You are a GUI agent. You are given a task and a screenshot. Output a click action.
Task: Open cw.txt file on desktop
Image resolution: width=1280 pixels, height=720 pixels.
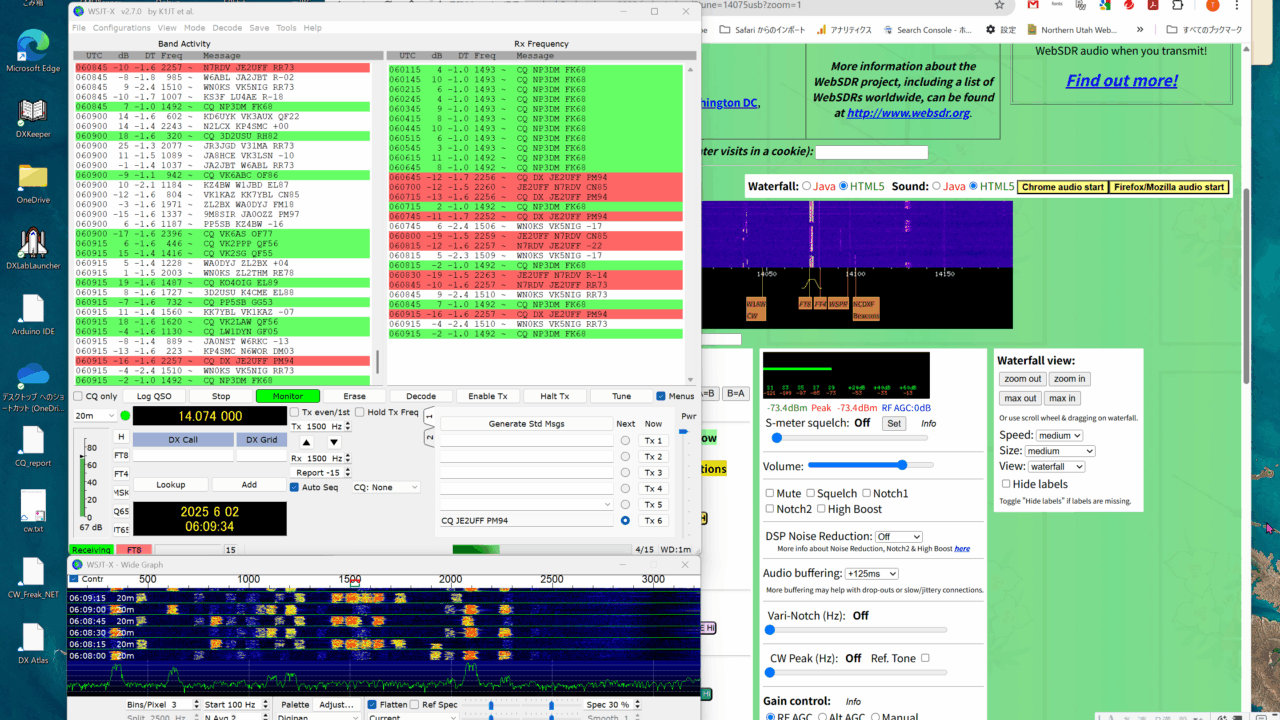coord(33,511)
